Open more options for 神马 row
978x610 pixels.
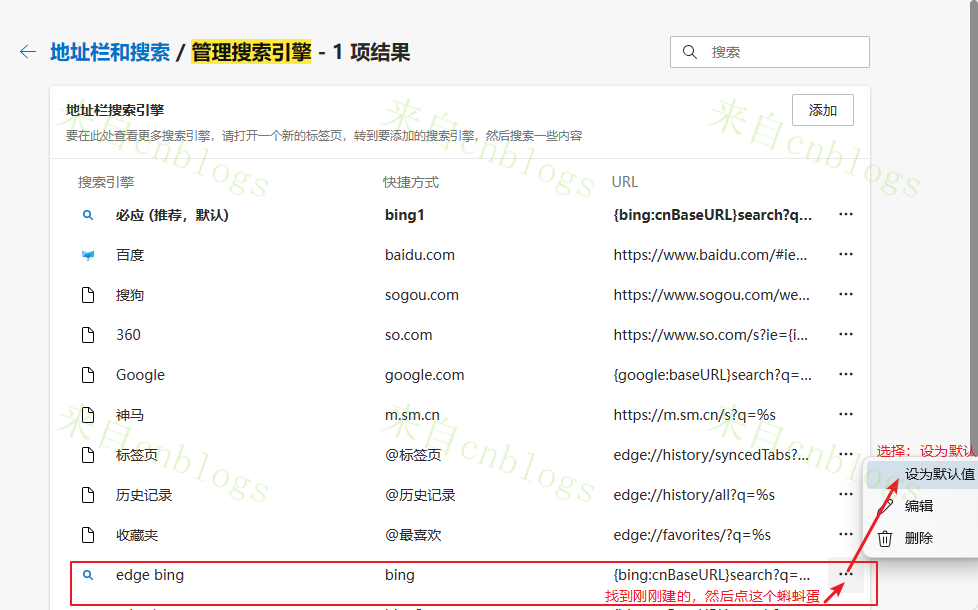(x=846, y=414)
